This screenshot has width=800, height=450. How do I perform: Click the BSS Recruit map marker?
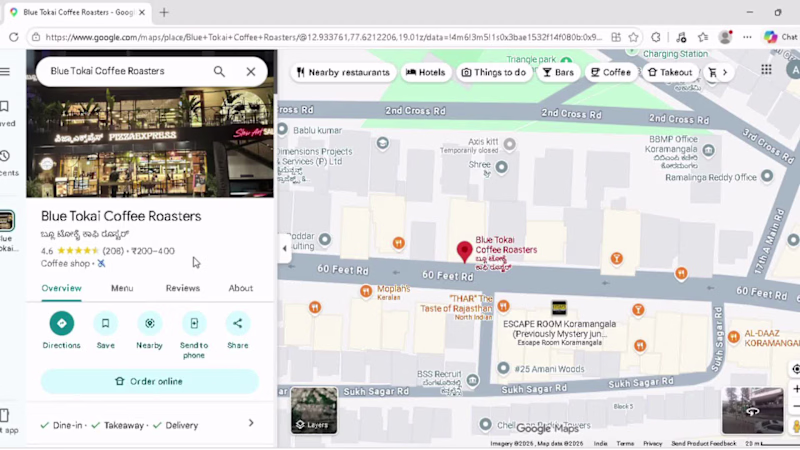(x=473, y=380)
